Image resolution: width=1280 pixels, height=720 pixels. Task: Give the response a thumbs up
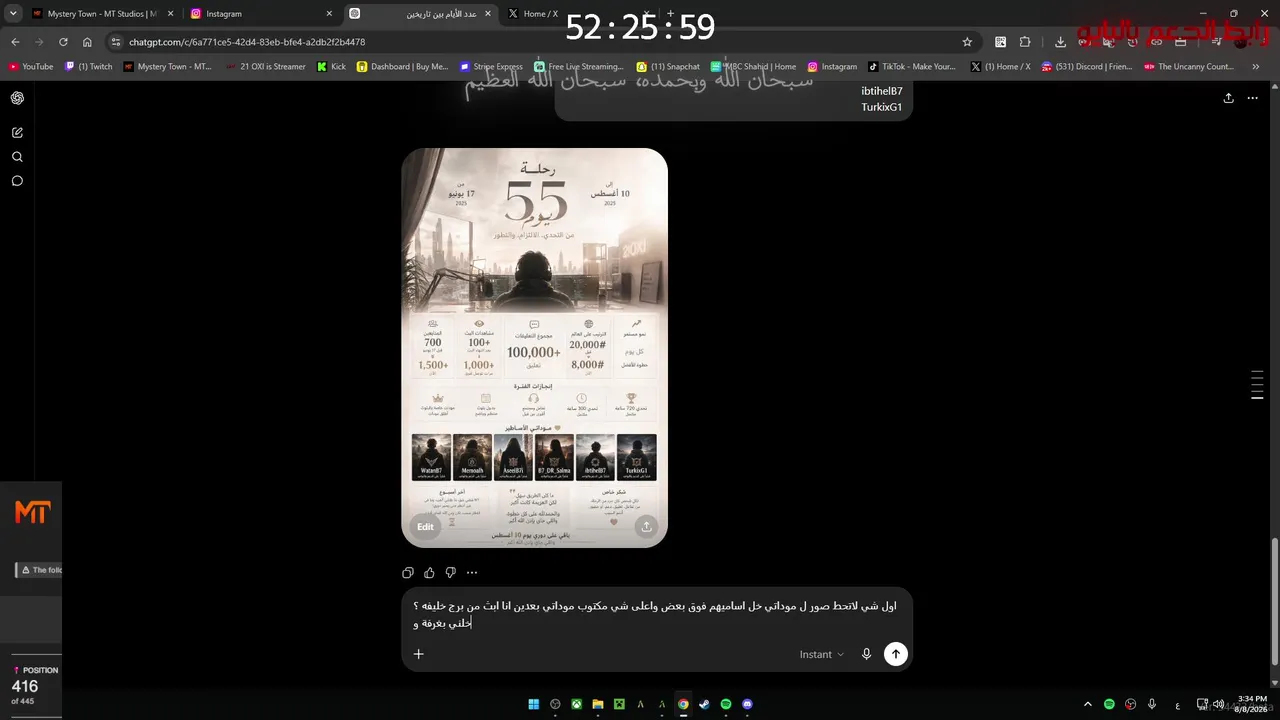coord(429,573)
